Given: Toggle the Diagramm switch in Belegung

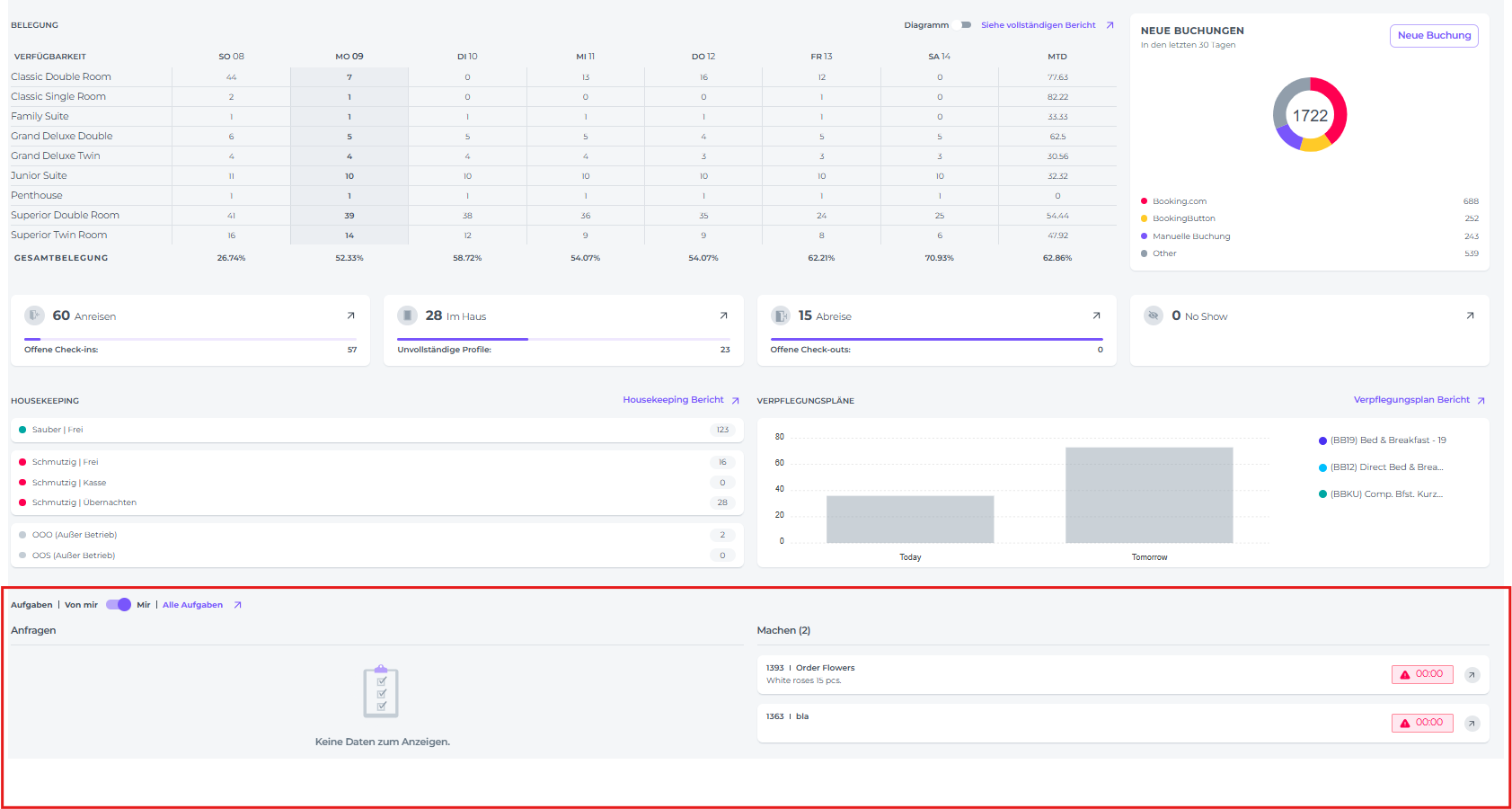Looking at the screenshot, I should point(966,25).
